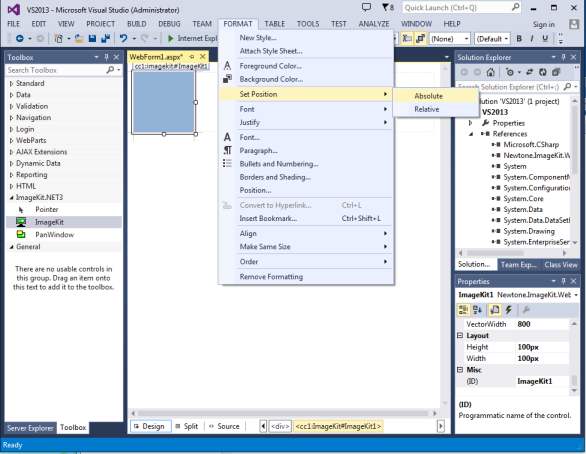Screen dimensions: 586x454
Task: Click the Property Pages wrench icon
Action: pyautogui.click(x=526, y=310)
